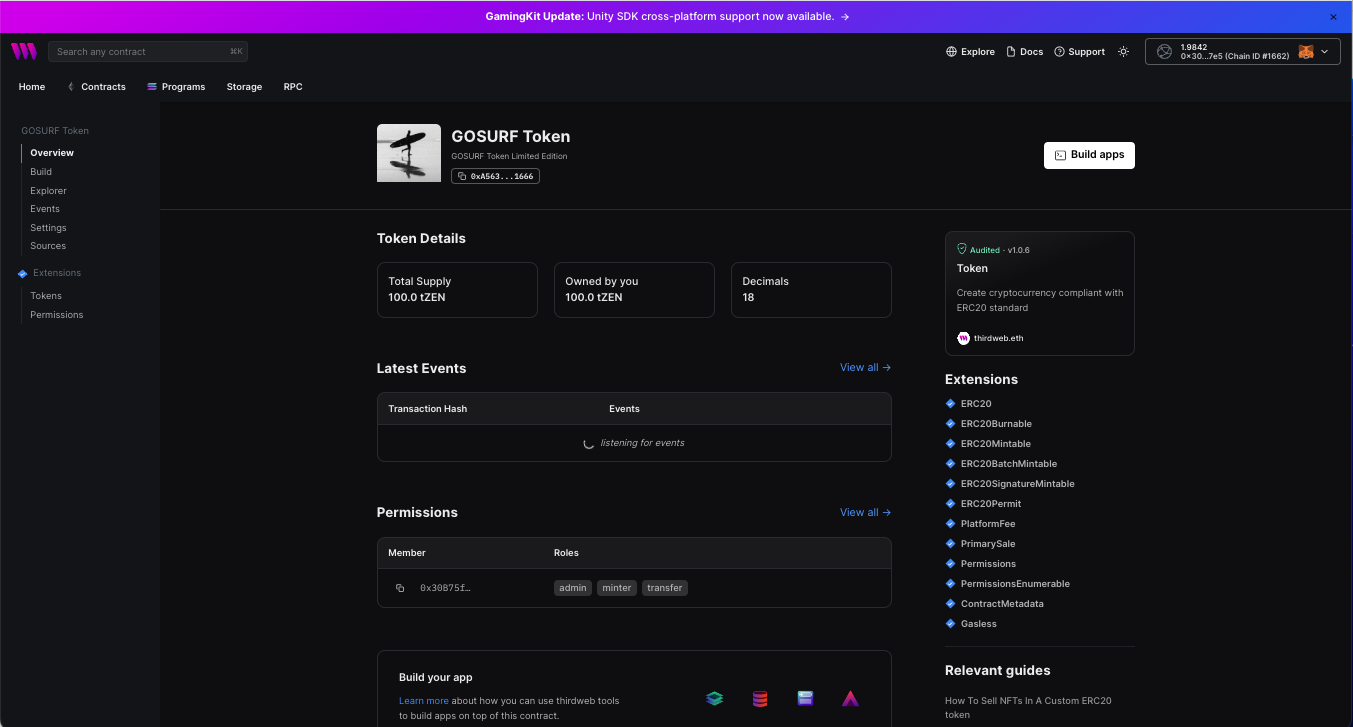The height and width of the screenshot is (727, 1353).
Task: Select Build in sidebar
Action: coord(41,172)
